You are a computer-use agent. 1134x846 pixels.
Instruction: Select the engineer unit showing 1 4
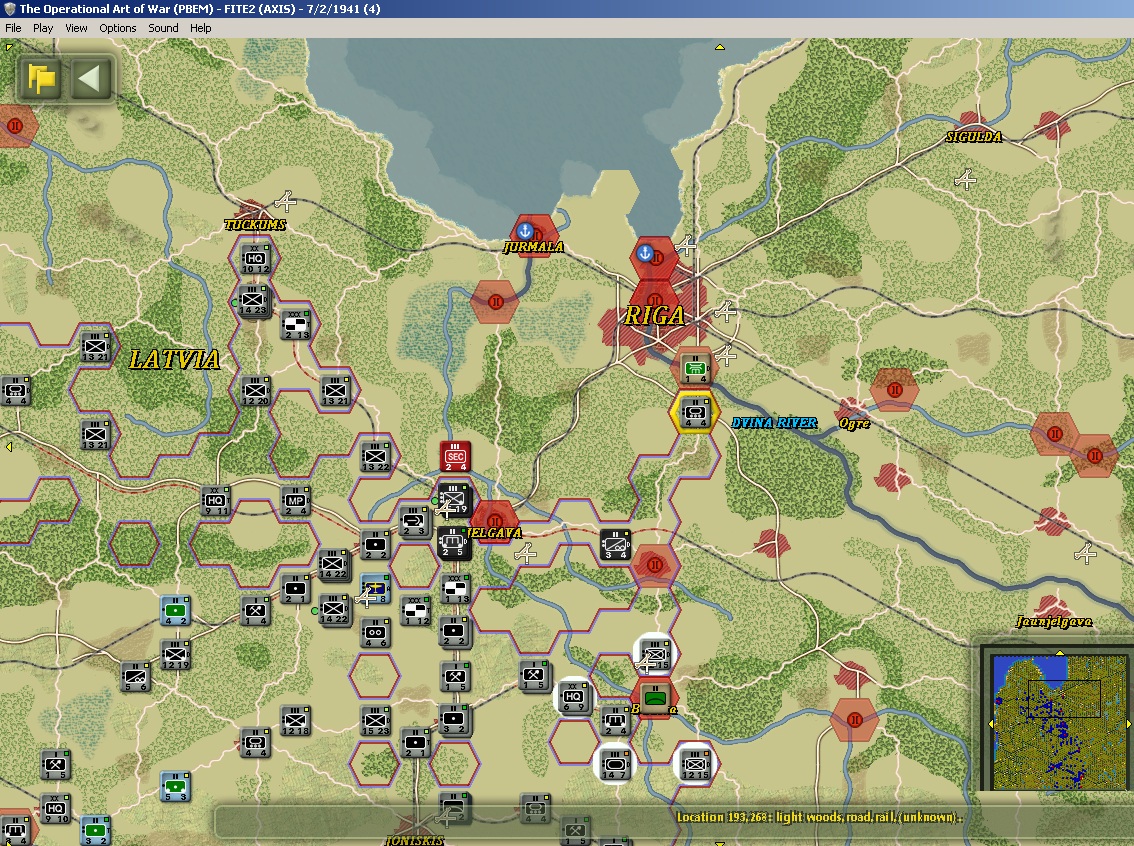[x=255, y=611]
